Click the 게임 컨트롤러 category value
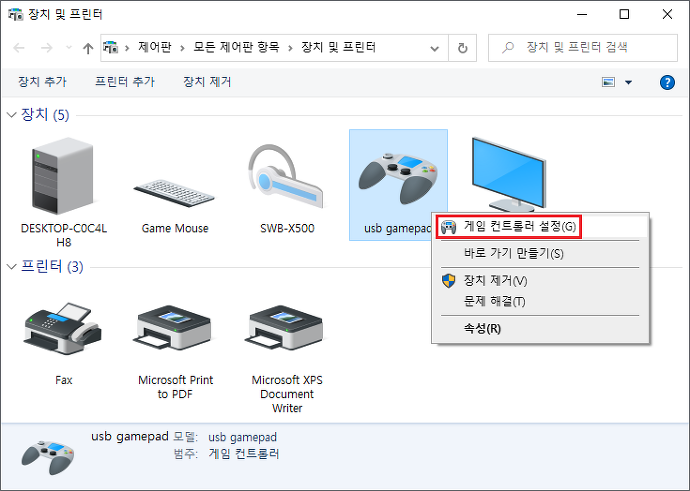Image resolution: width=690 pixels, height=491 pixels. (243, 454)
